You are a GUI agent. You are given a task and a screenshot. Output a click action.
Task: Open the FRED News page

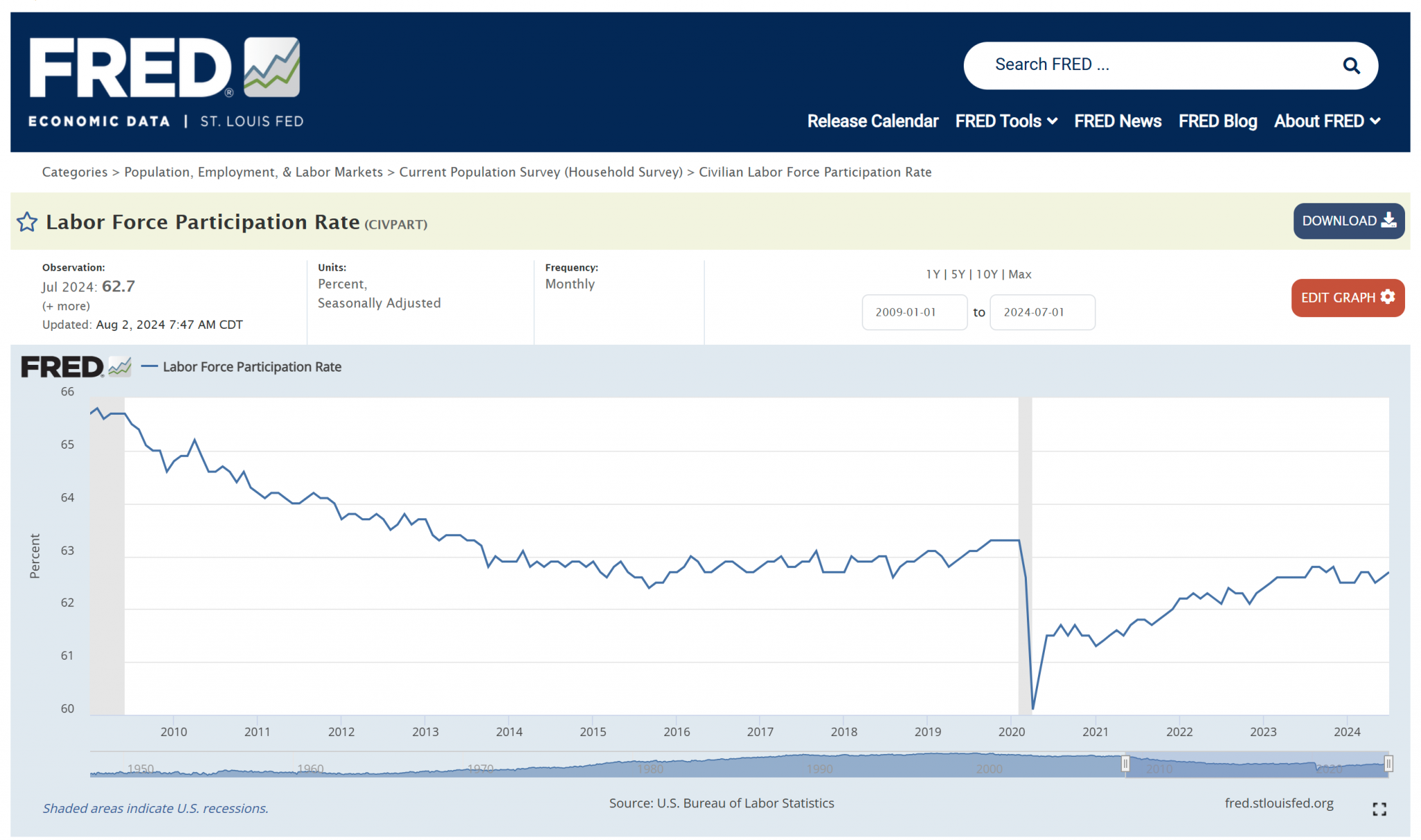[1117, 121]
